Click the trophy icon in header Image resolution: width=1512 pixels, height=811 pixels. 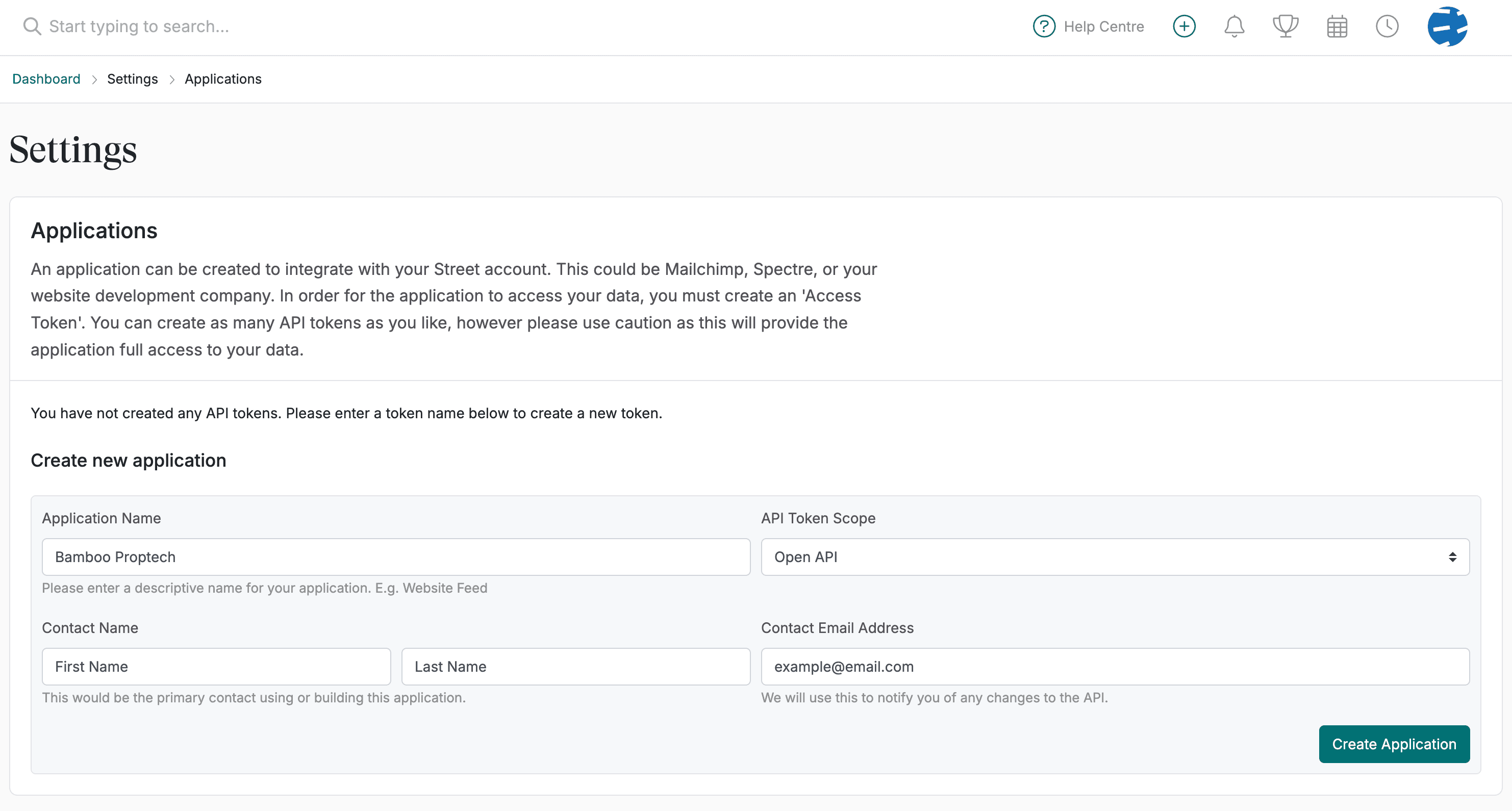point(1285,27)
